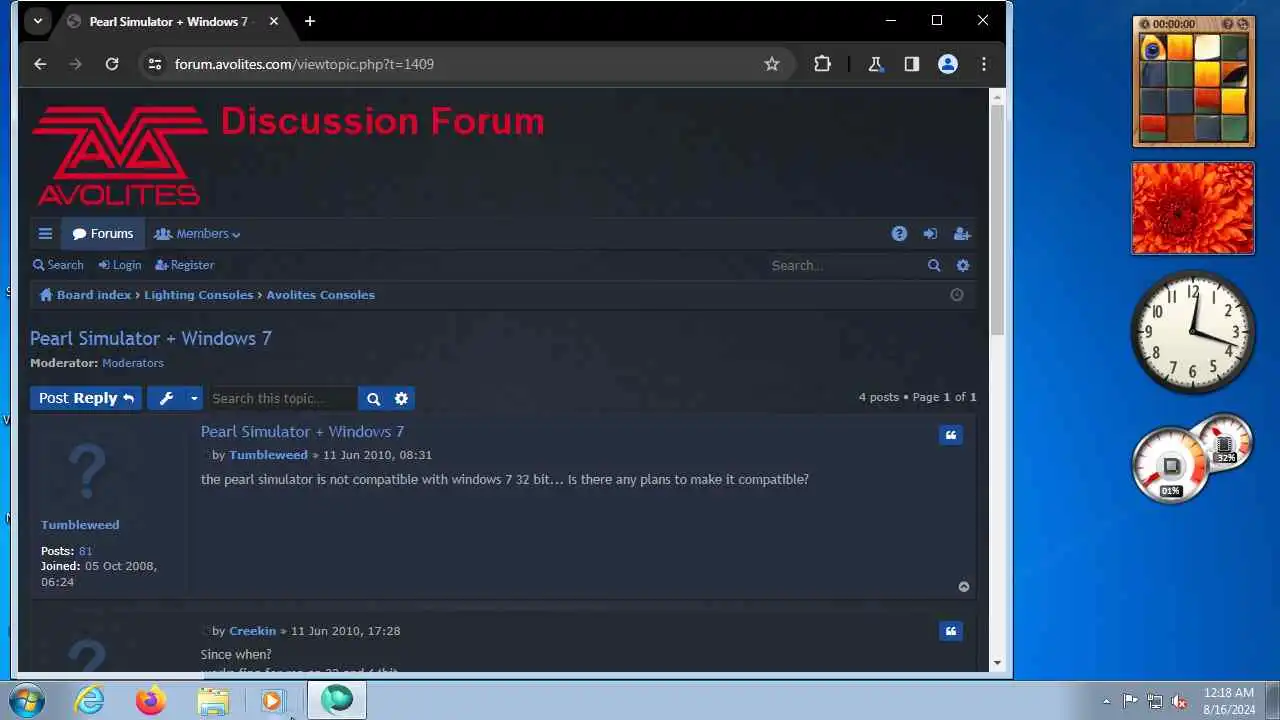This screenshot has width=1280, height=720.
Task: Open Creekin's profile link
Action: (252, 631)
